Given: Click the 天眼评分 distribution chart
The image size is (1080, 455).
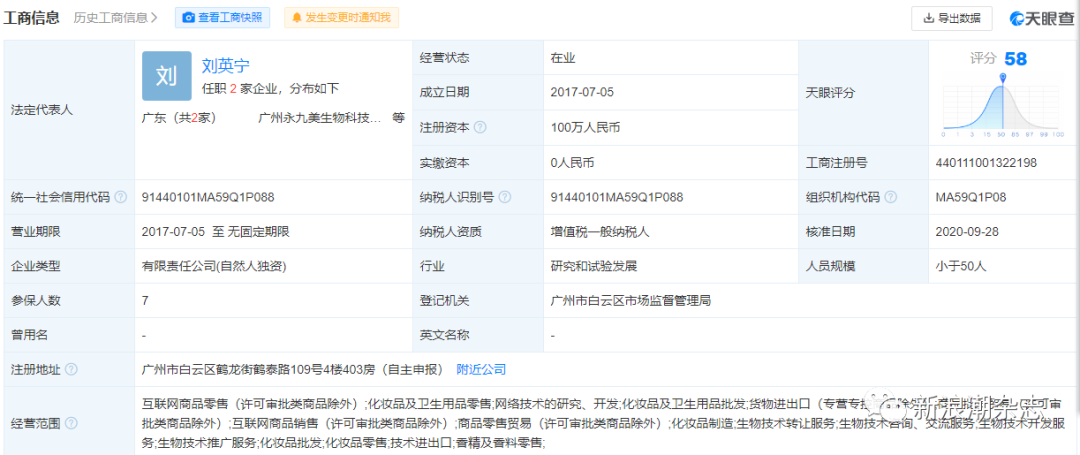Looking at the screenshot, I should 1003,105.
